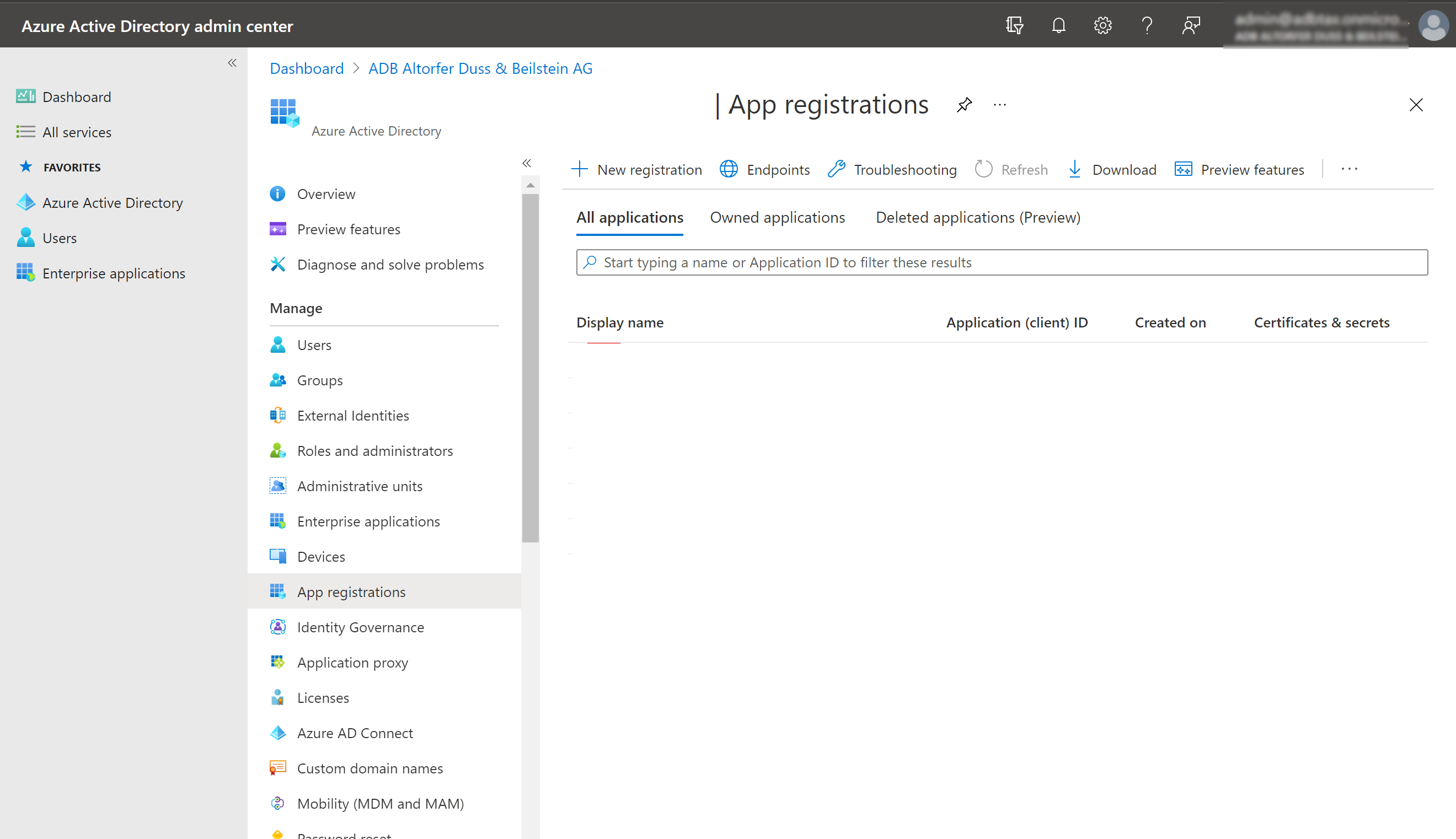Image resolution: width=1456 pixels, height=839 pixels.
Task: Go to Dashboard breadcrumb link
Action: [x=307, y=68]
